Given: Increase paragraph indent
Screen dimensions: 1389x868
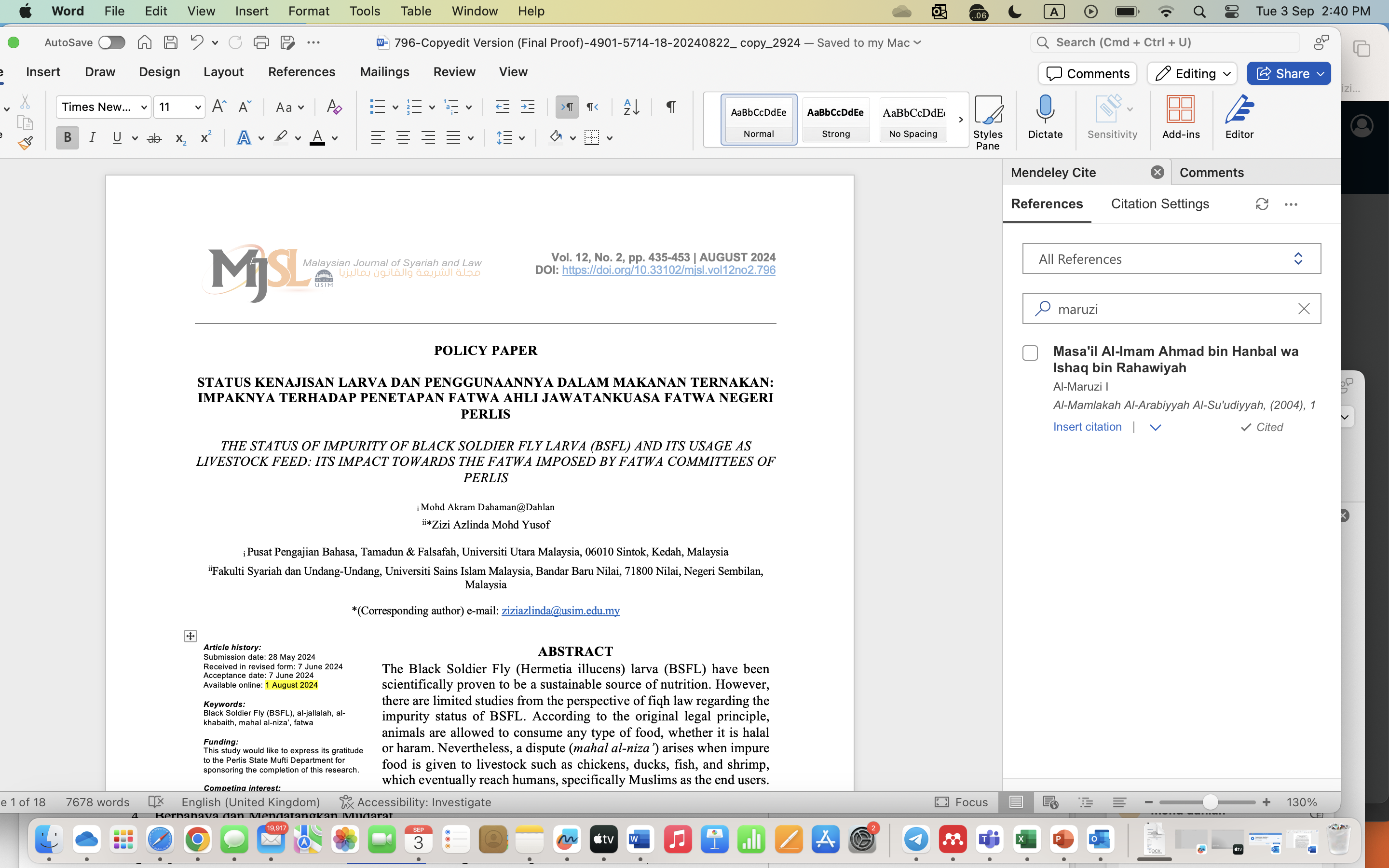Looking at the screenshot, I should click(x=527, y=107).
